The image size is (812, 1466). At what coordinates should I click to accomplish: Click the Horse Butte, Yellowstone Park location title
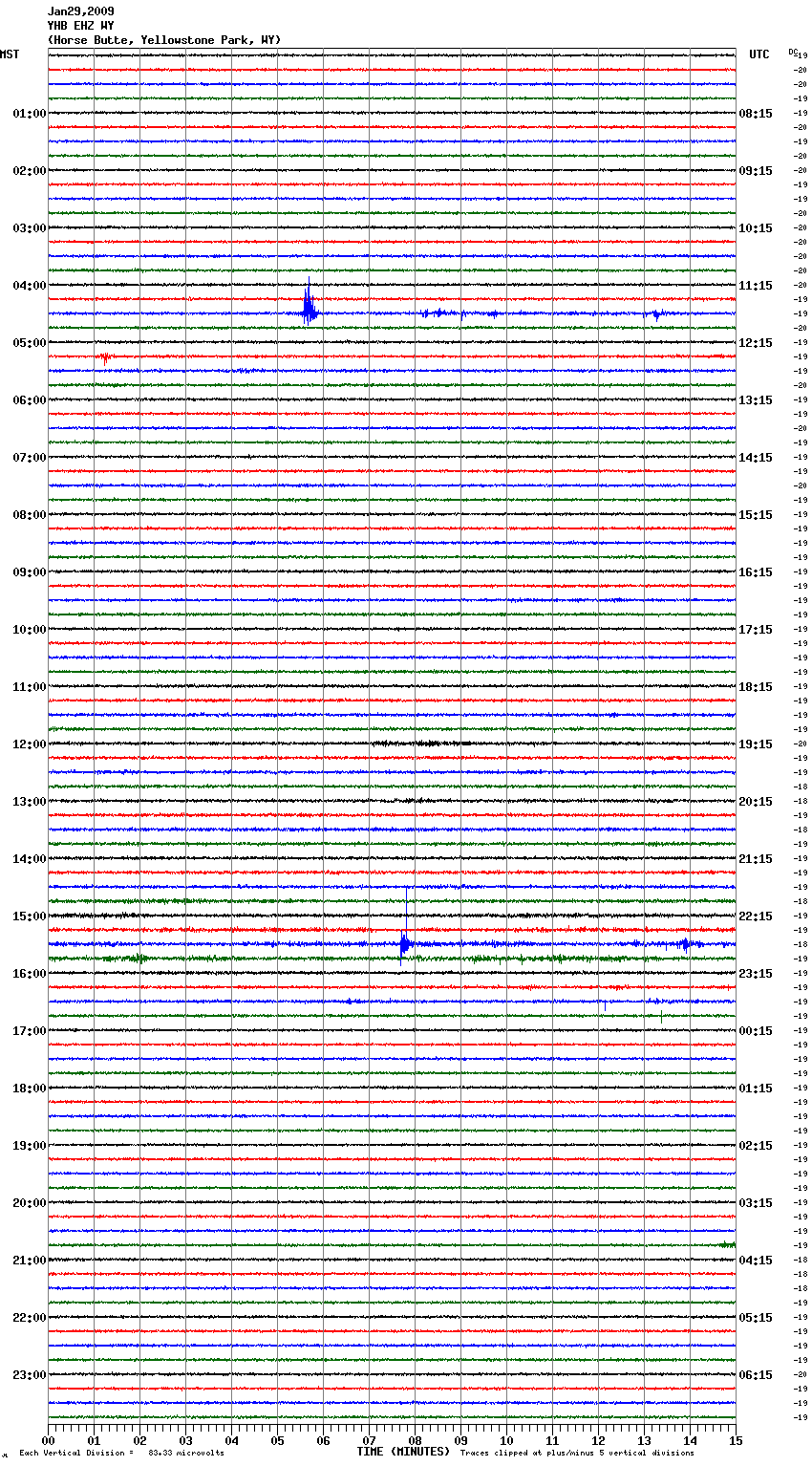(164, 40)
